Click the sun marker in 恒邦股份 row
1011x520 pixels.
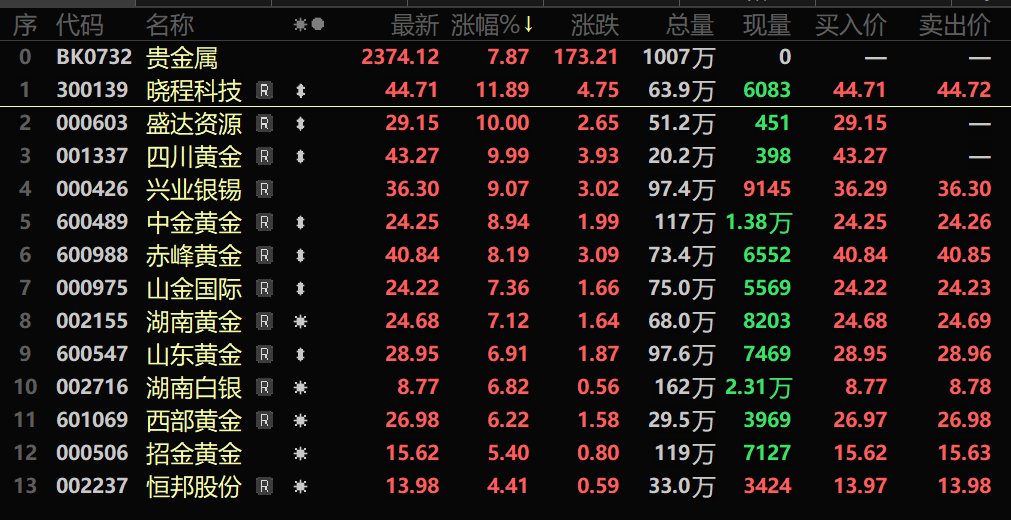point(300,486)
